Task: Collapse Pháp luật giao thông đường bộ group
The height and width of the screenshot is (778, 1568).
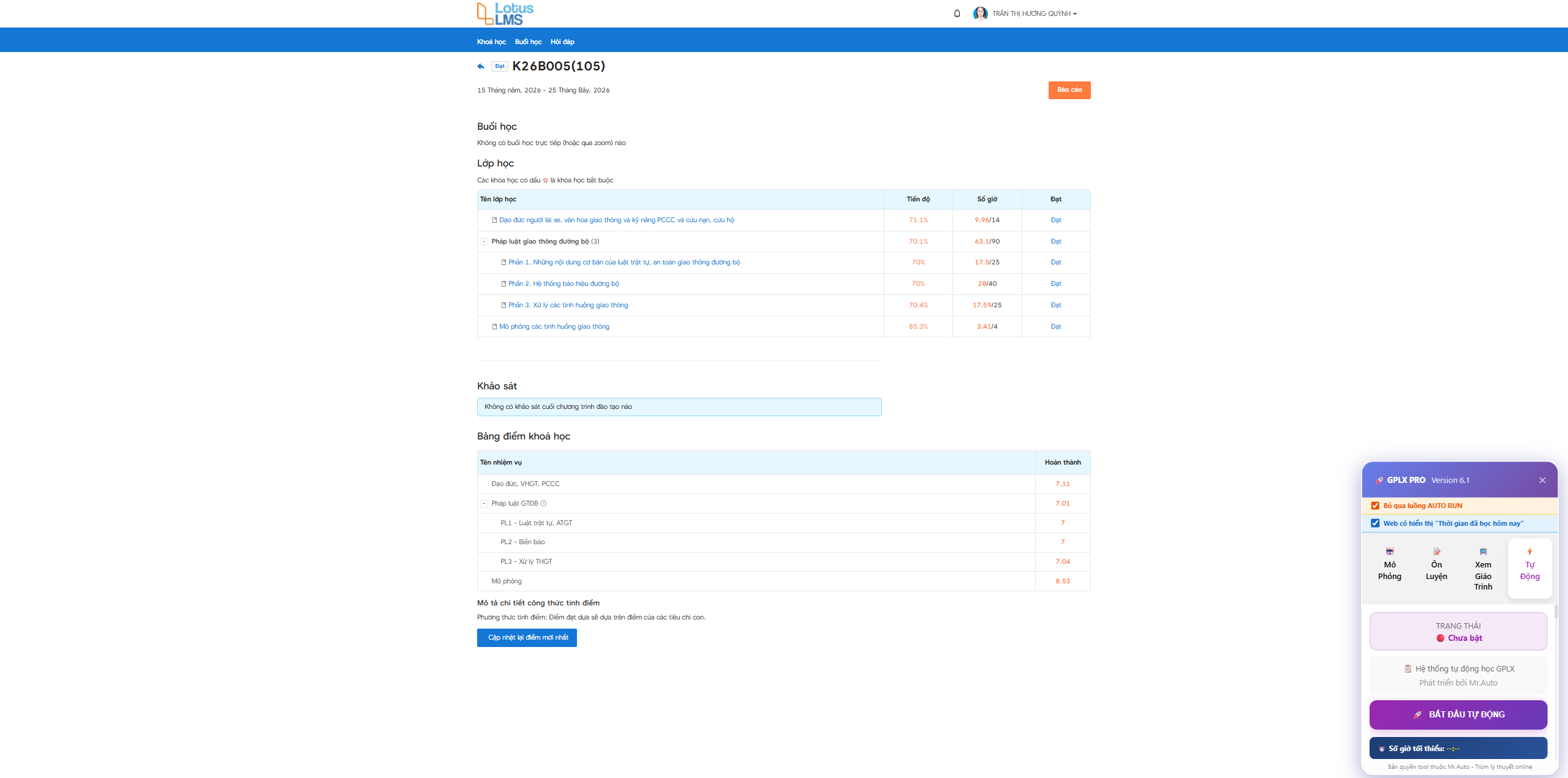Action: pos(484,242)
